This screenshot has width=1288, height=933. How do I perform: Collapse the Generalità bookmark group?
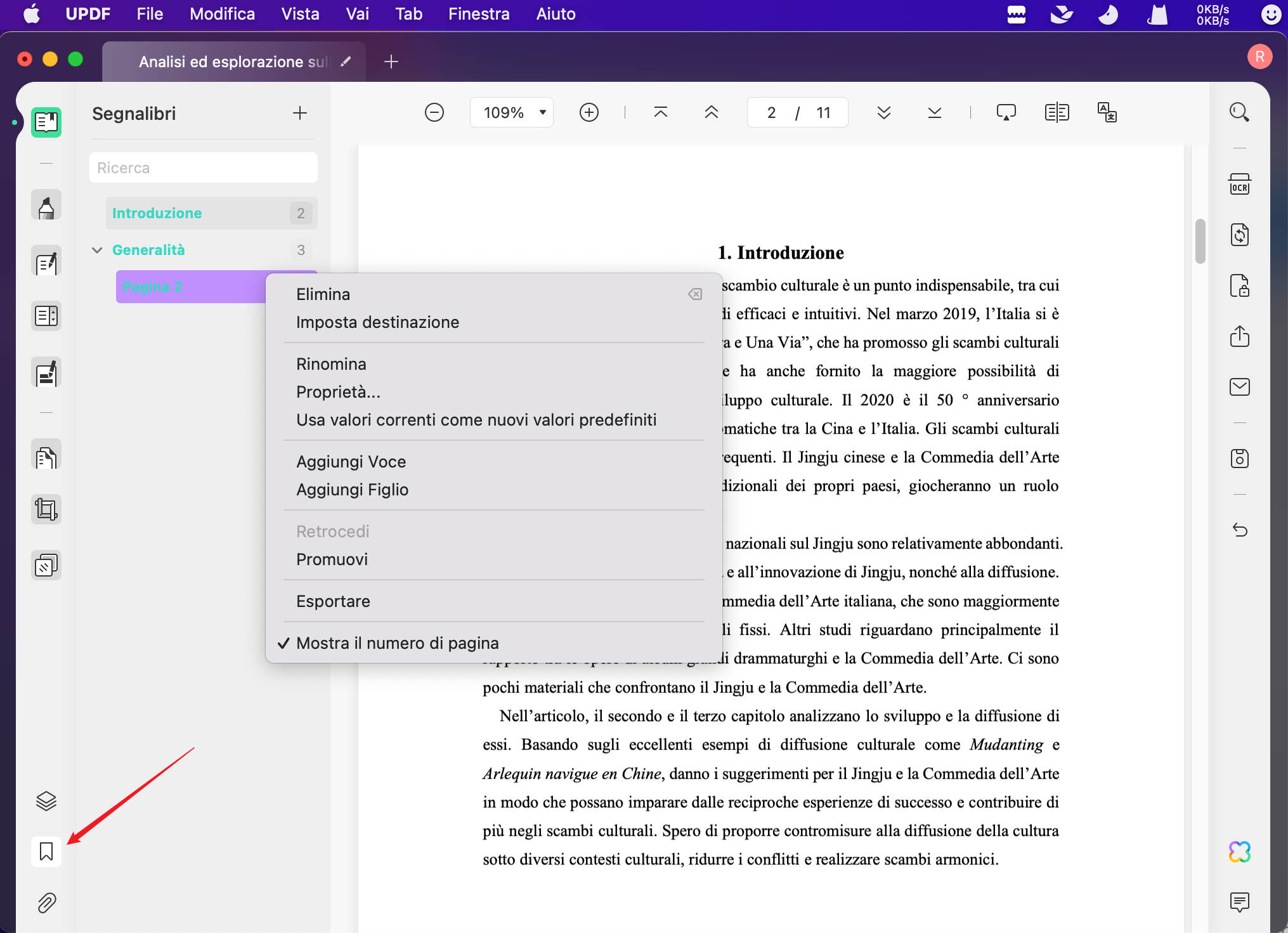click(97, 250)
